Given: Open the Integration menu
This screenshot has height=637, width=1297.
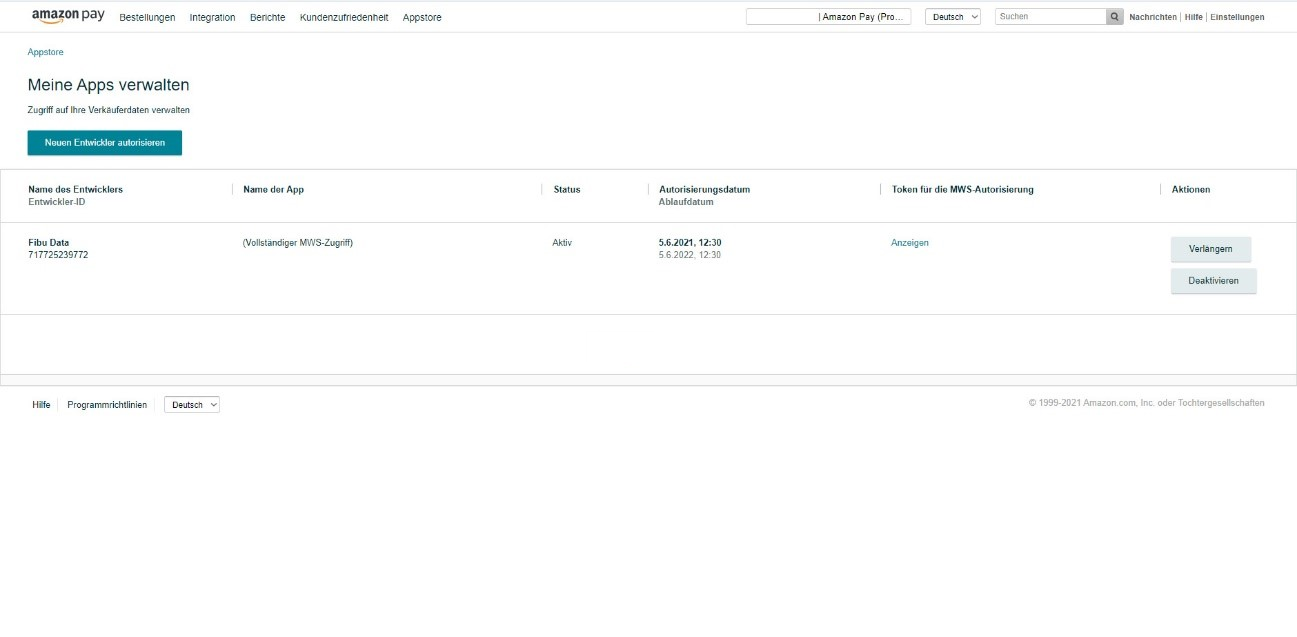Looking at the screenshot, I should [212, 18].
